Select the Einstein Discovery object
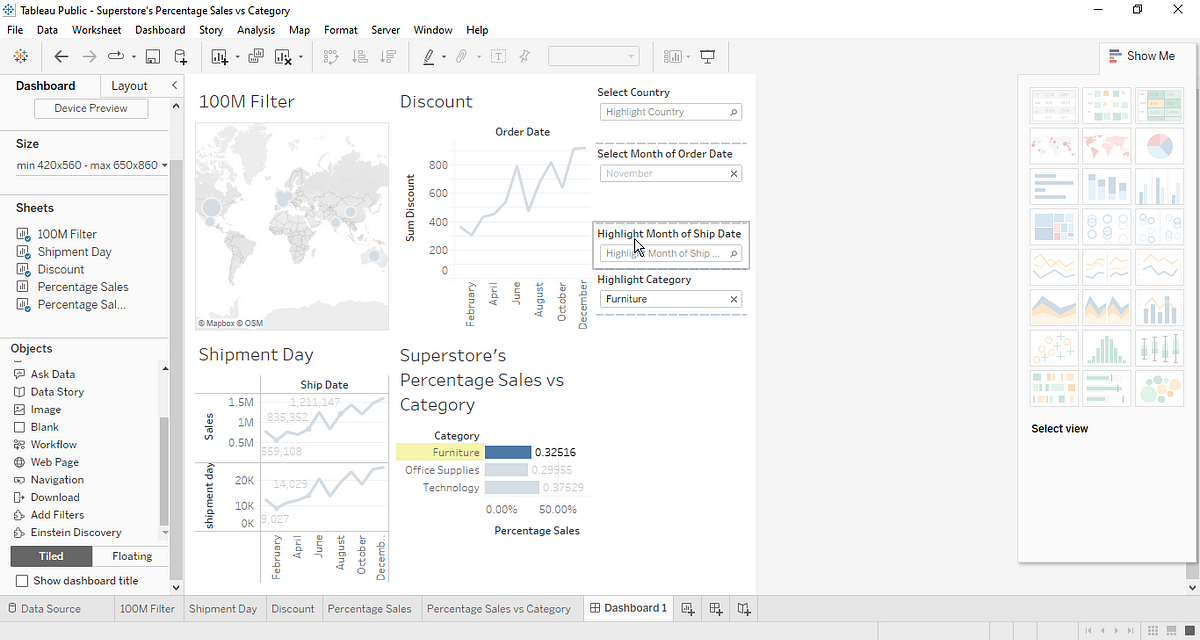1200x640 pixels. [68, 533]
